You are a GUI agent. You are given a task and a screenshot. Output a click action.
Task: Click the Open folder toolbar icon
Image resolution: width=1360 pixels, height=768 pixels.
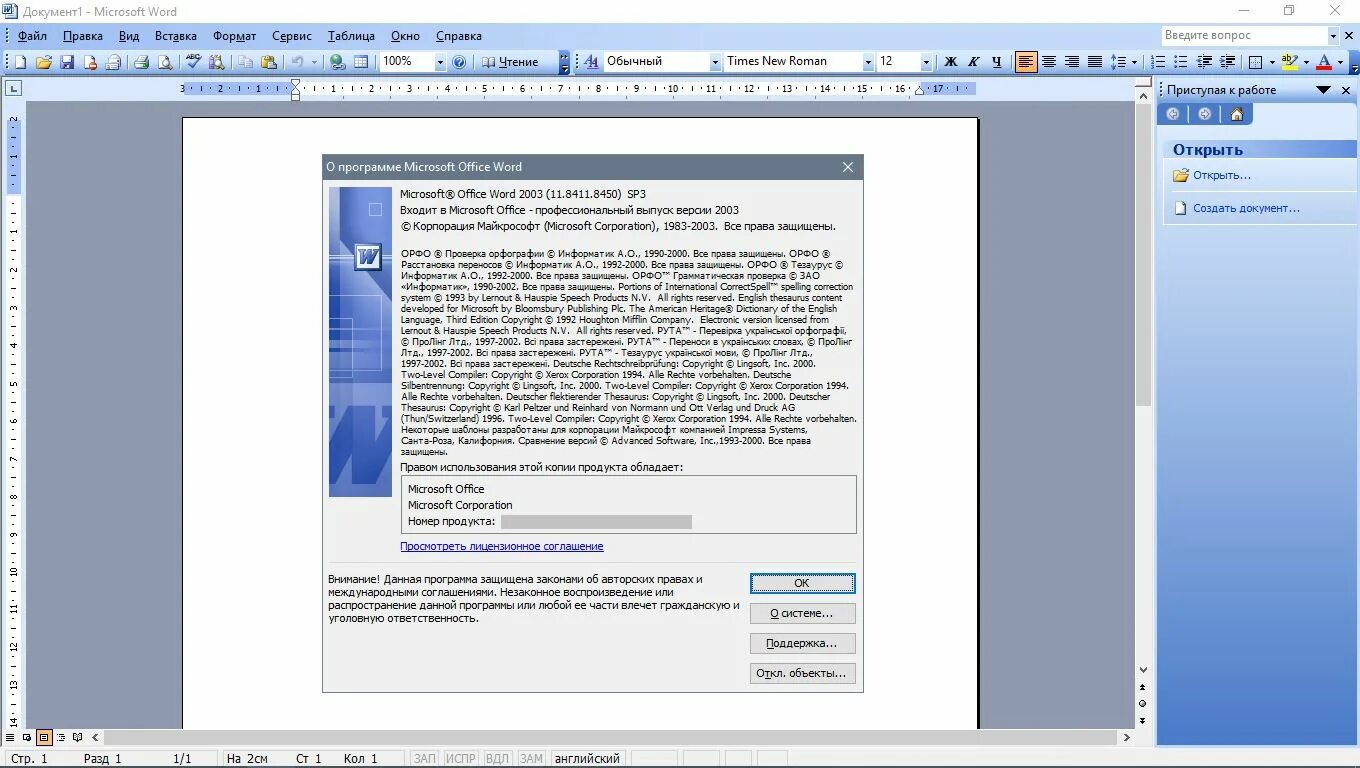tap(44, 62)
